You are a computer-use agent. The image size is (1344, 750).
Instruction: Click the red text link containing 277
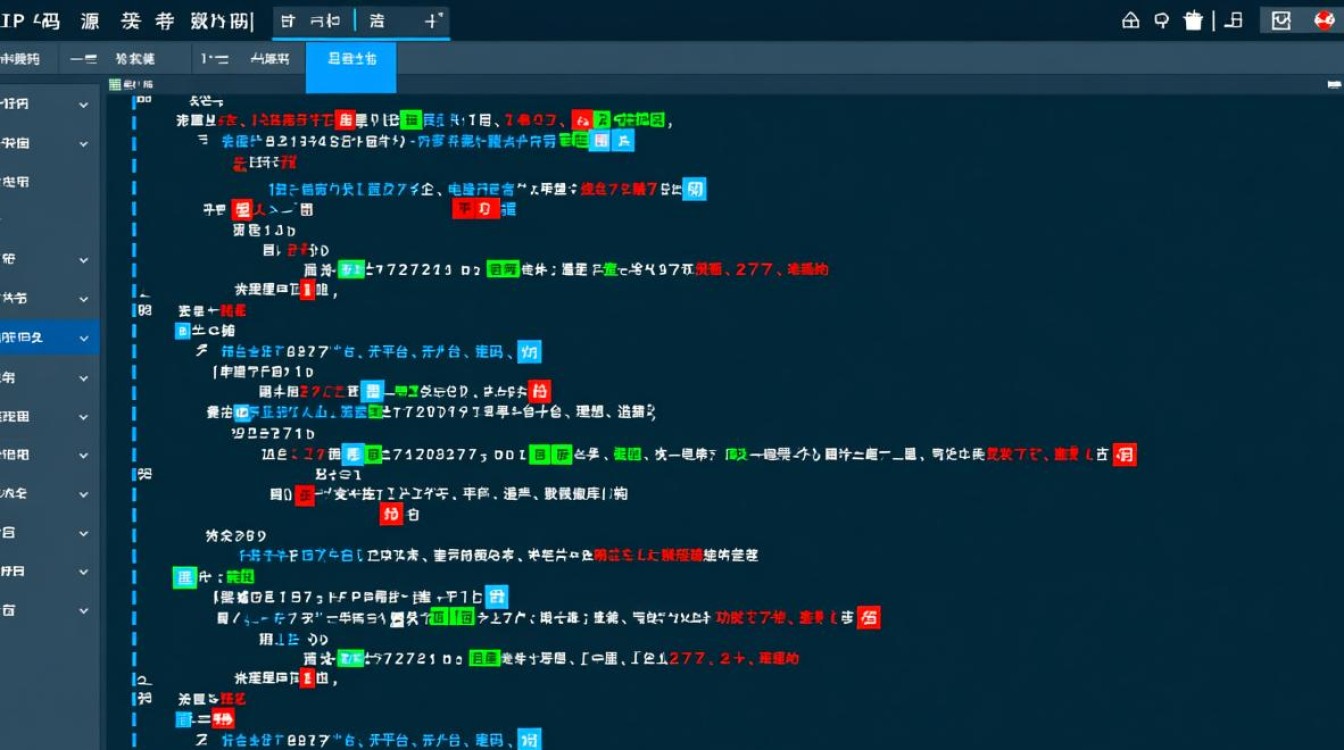click(x=782, y=269)
